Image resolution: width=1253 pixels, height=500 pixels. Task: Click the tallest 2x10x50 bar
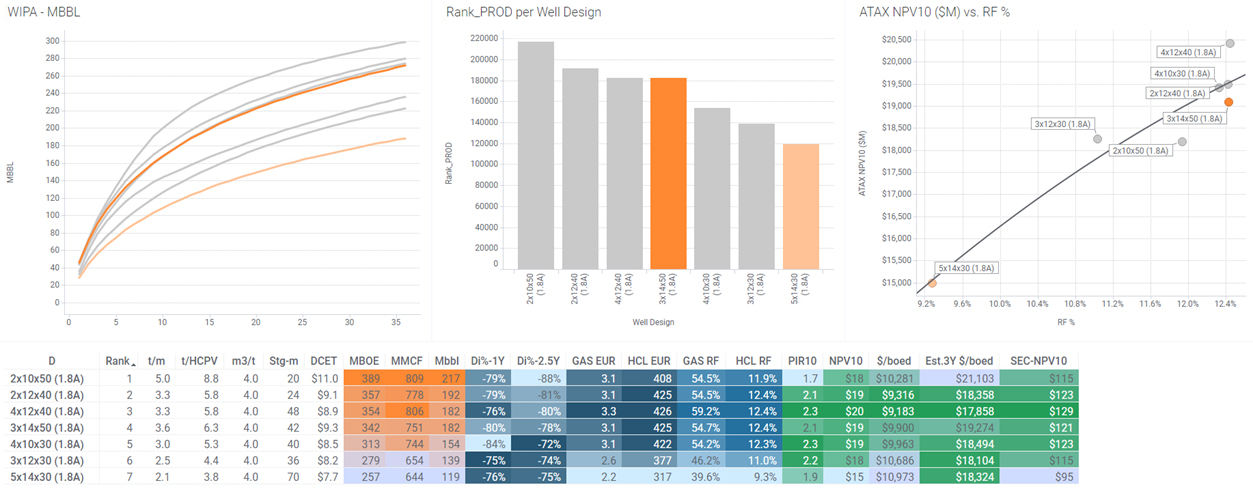point(536,155)
